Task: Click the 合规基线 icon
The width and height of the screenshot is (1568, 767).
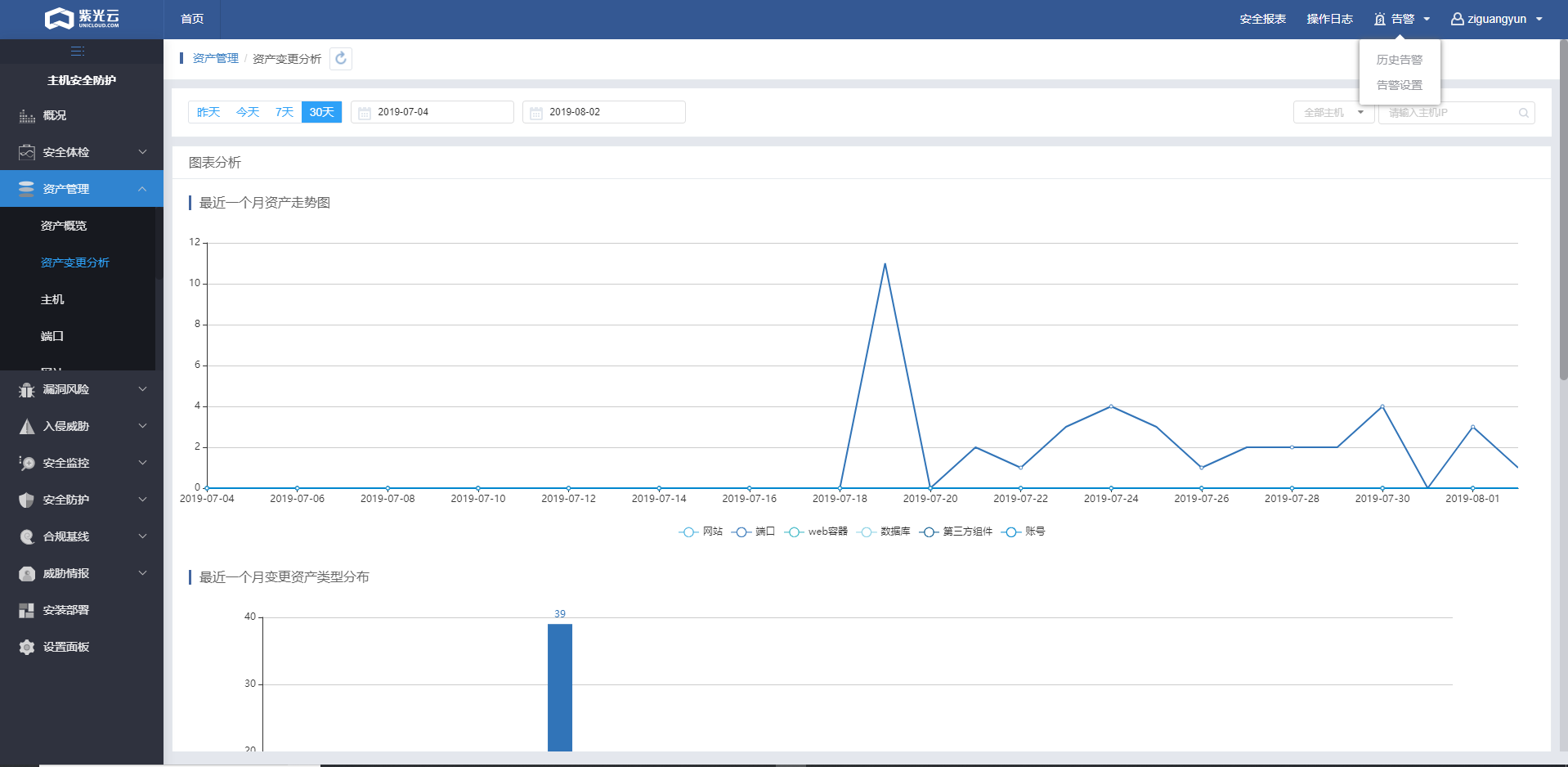Action: click(27, 536)
